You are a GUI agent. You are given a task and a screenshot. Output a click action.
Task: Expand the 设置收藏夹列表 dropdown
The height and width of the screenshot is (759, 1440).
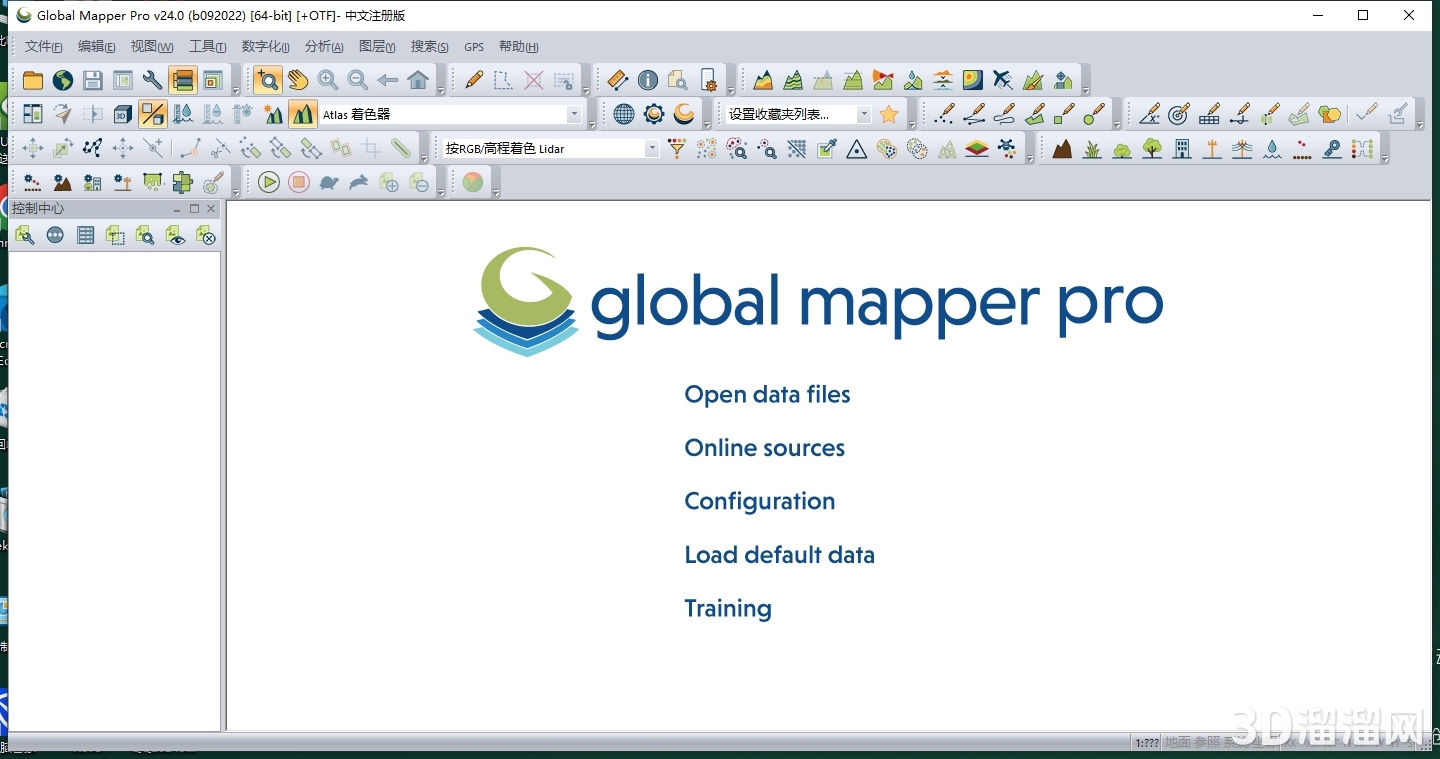864,113
